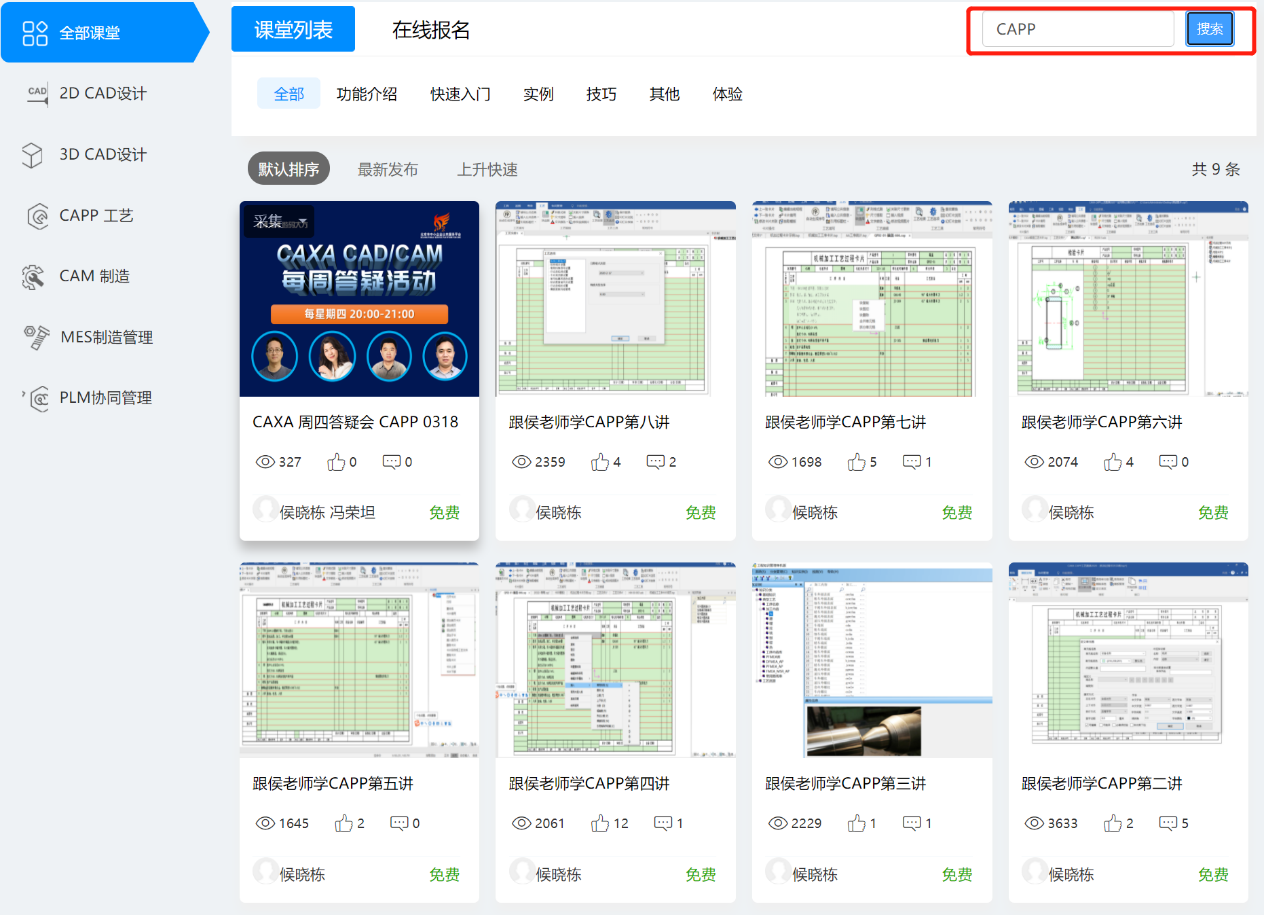Switch to the 在线报名 tab
Viewport: 1264px width, 915px height.
pyautogui.click(x=431, y=30)
